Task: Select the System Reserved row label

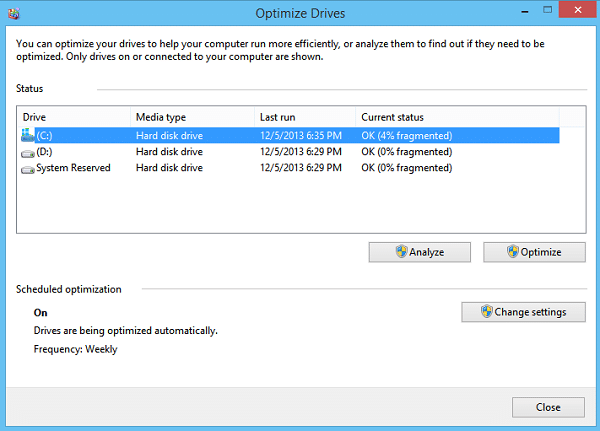Action: (73, 168)
